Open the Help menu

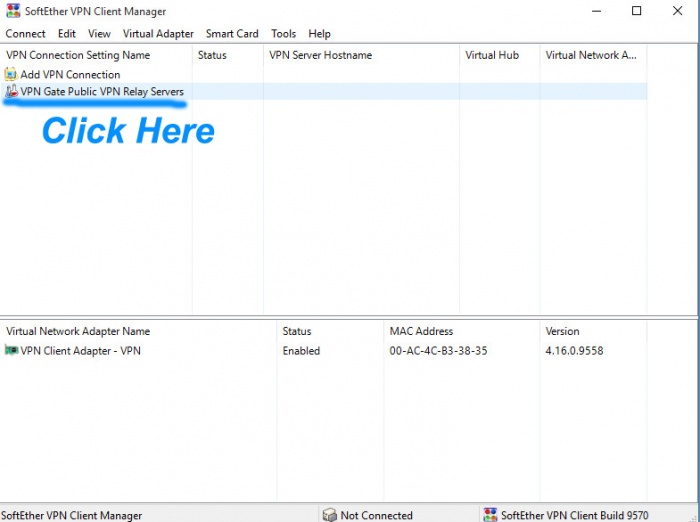[x=319, y=34]
